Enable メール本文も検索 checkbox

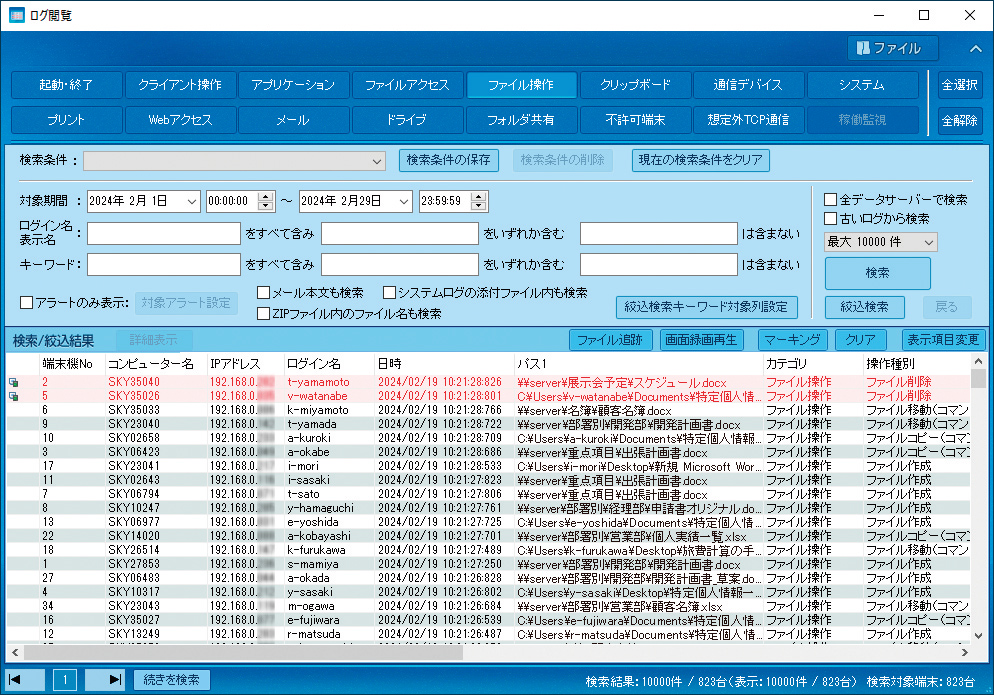tap(264, 293)
